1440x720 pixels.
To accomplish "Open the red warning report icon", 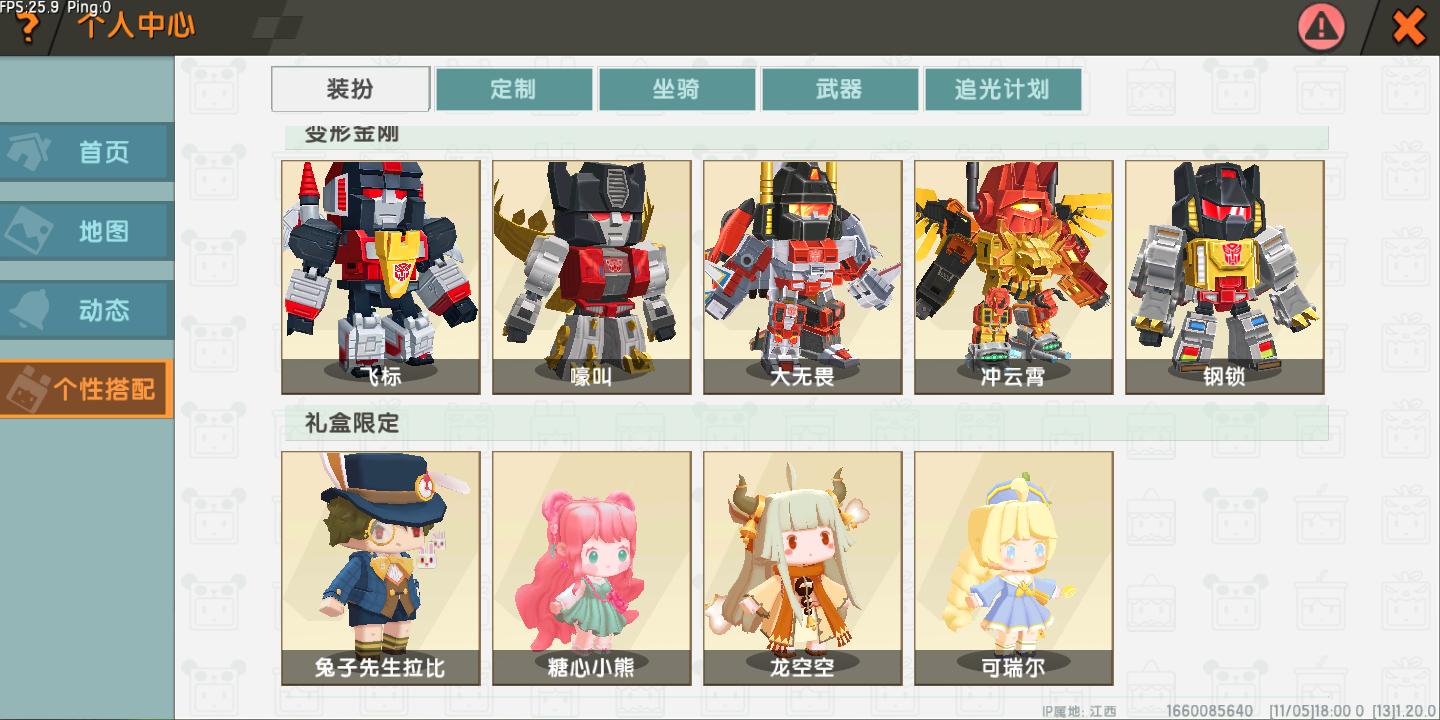I will point(1322,26).
